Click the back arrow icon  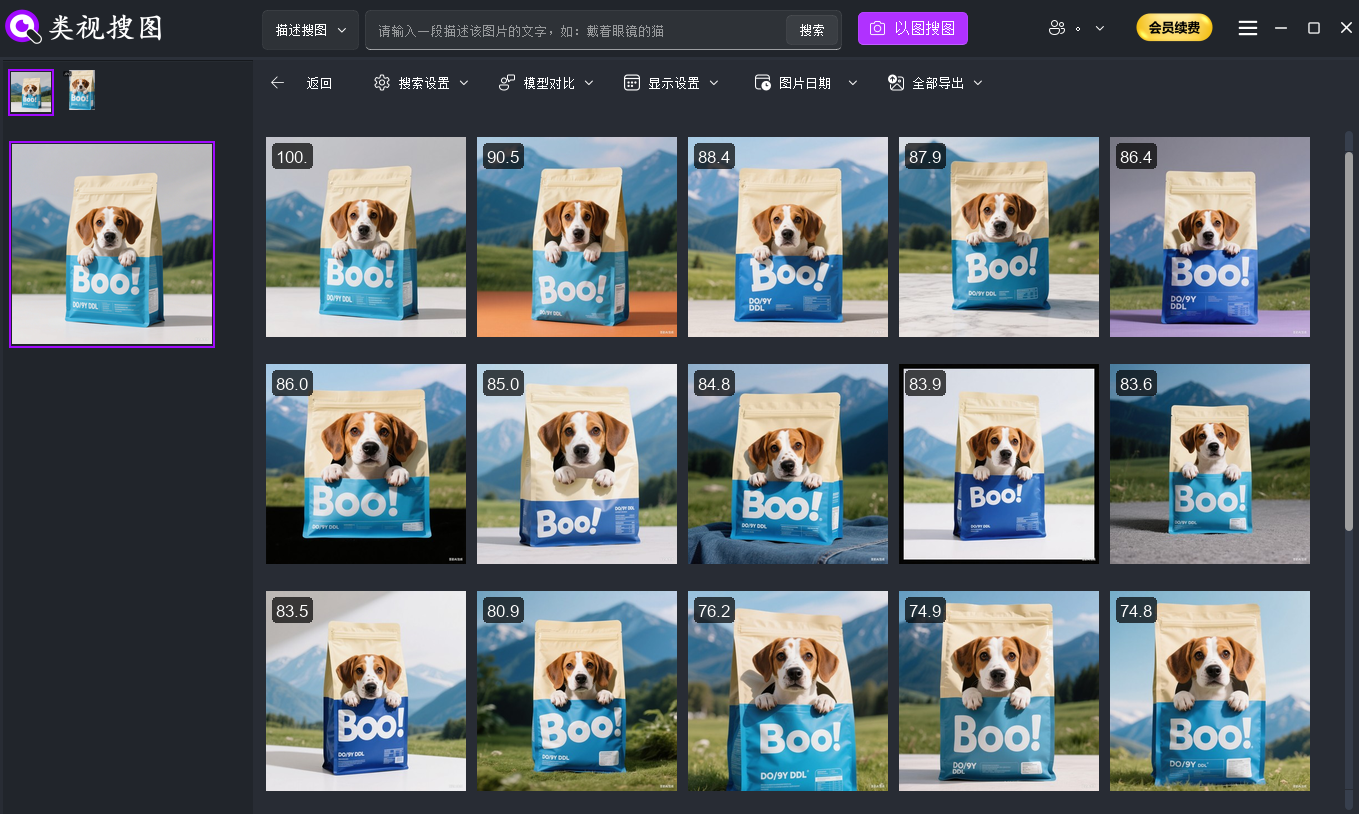click(278, 83)
